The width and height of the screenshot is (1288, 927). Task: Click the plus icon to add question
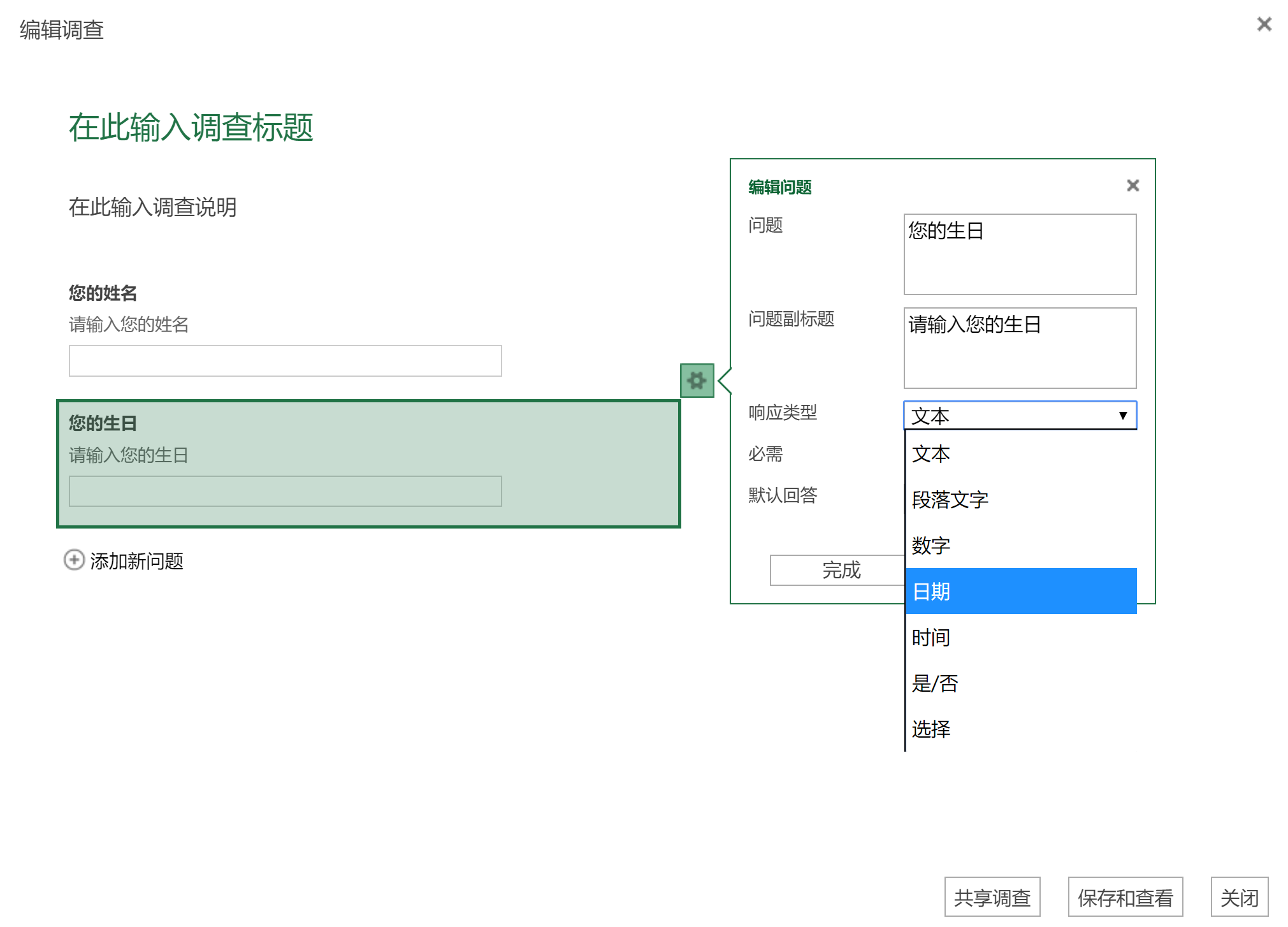click(74, 560)
